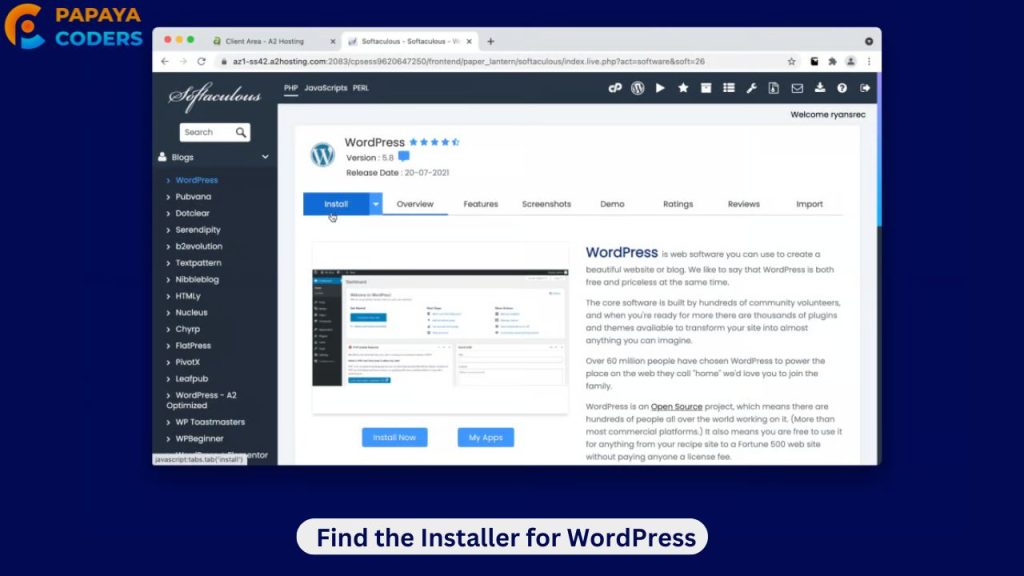Select Dotclear in the sidebar
Screen dimensions: 1024x576
click(x=192, y=213)
